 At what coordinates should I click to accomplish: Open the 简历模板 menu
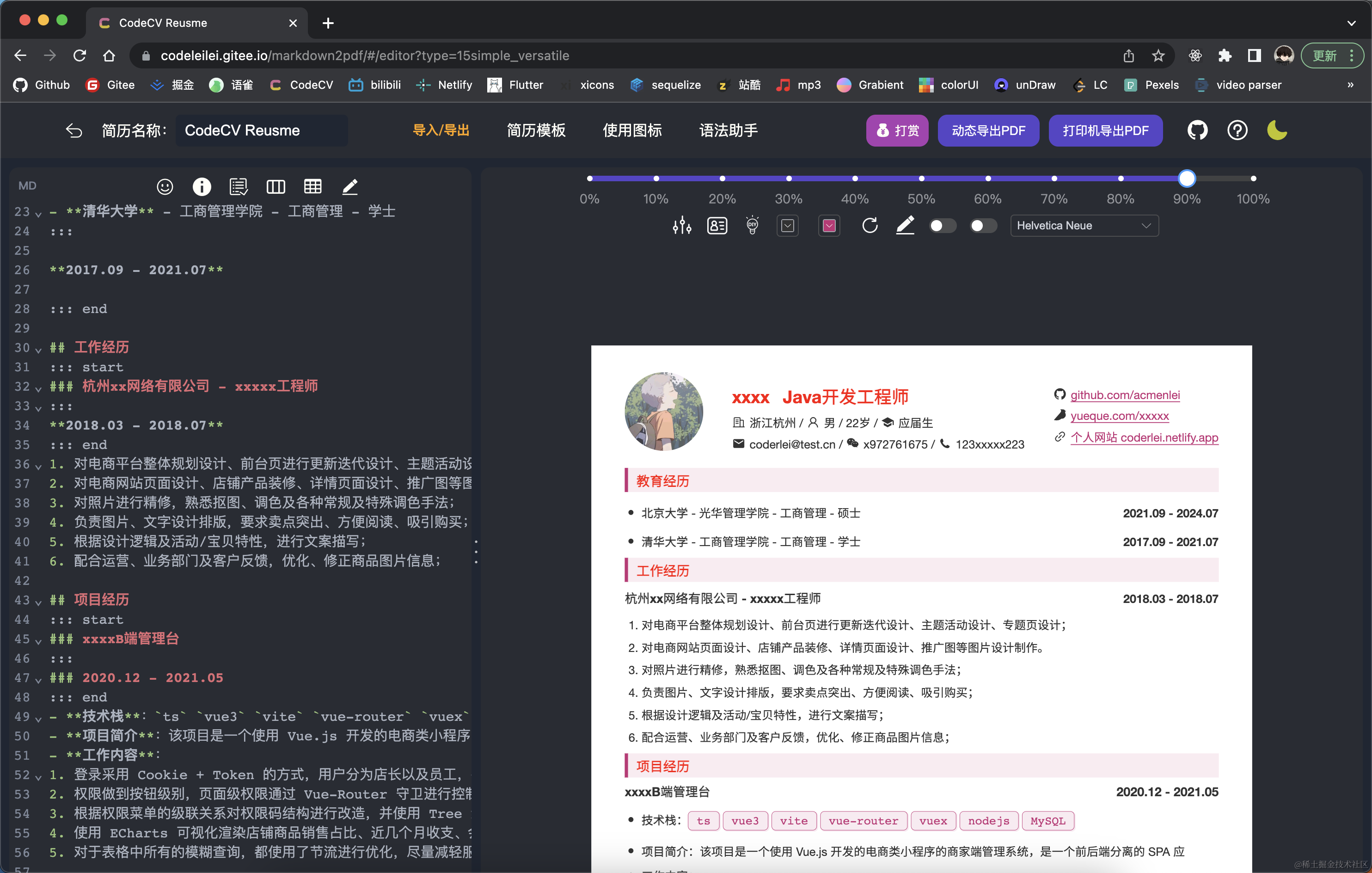click(536, 130)
